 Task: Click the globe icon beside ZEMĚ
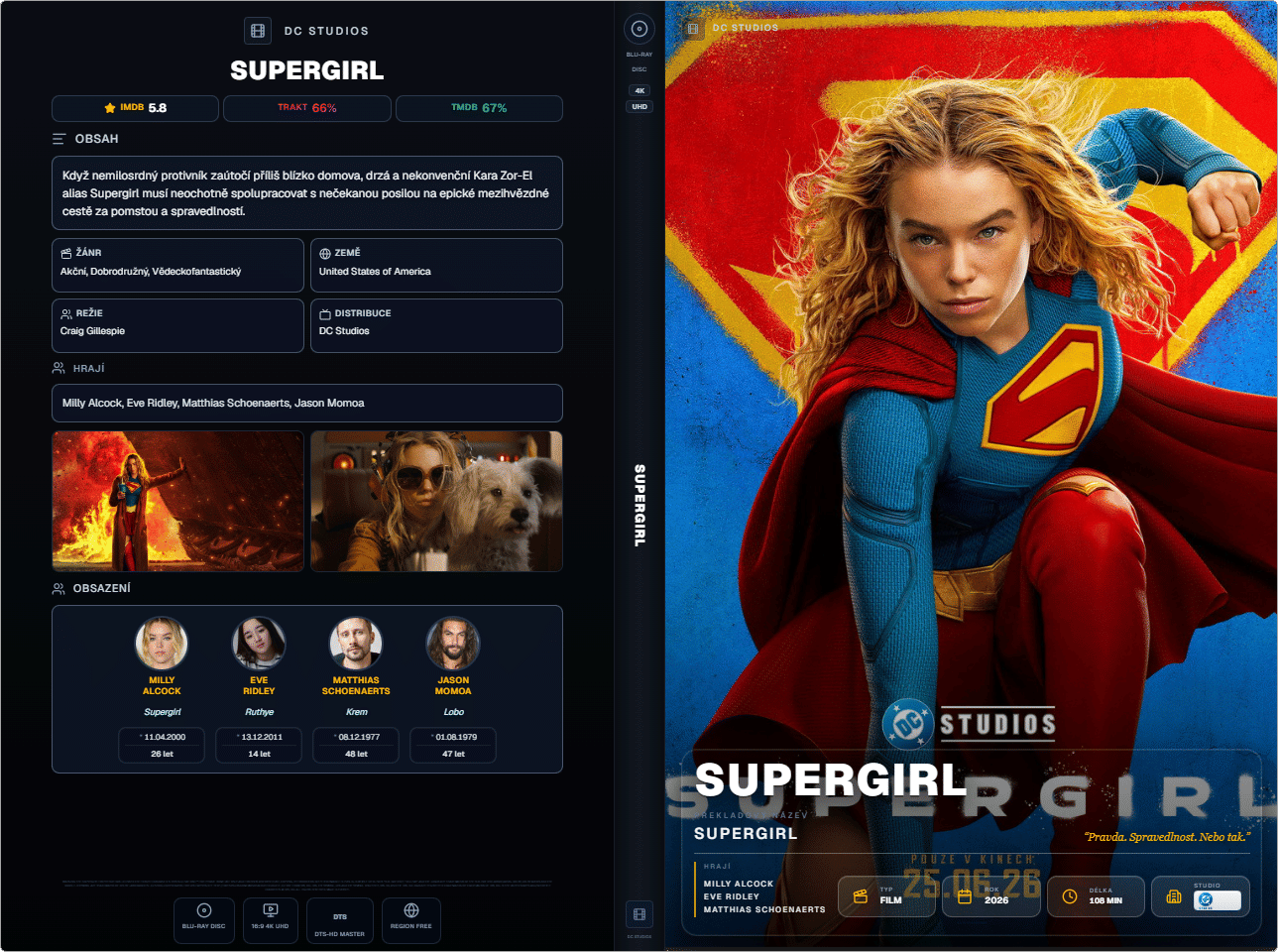325,254
